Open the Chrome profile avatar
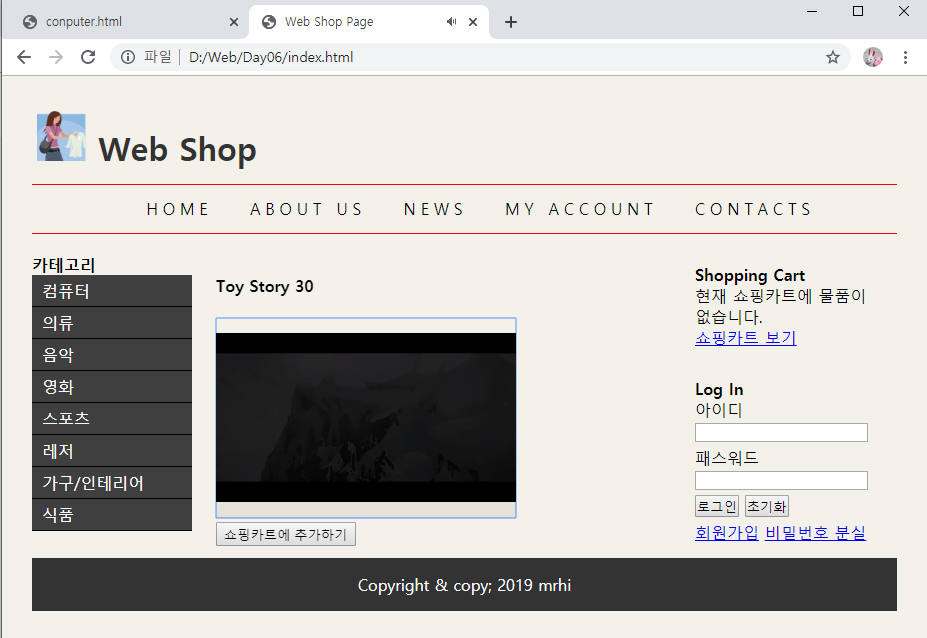Viewport: 927px width, 638px height. 873,57
